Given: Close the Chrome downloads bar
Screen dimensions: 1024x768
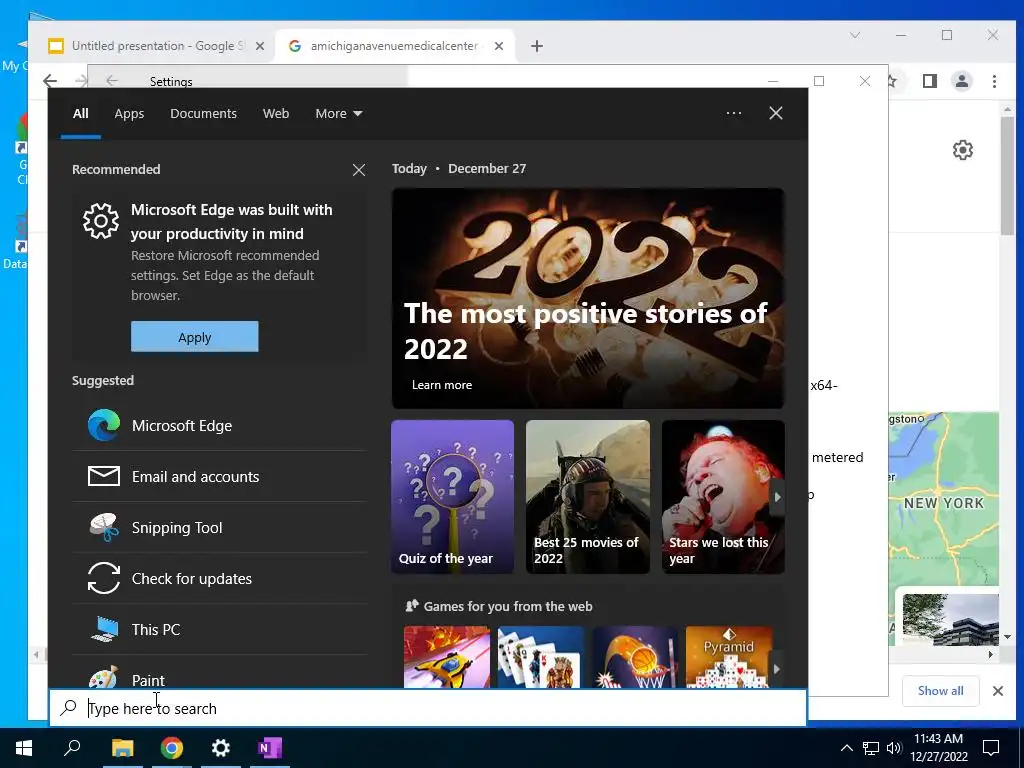Looking at the screenshot, I should pos(998,690).
